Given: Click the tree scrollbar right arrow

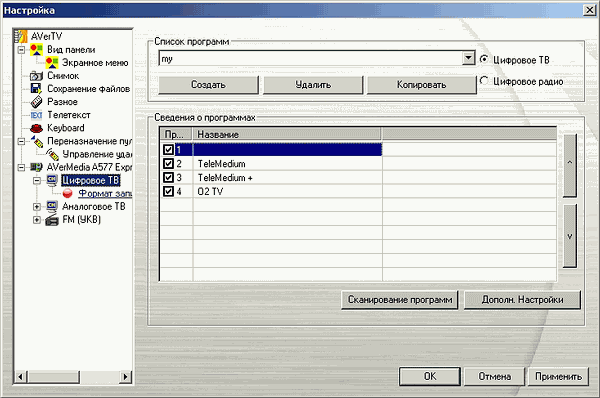Looking at the screenshot, I should pyautogui.click(x=125, y=377).
